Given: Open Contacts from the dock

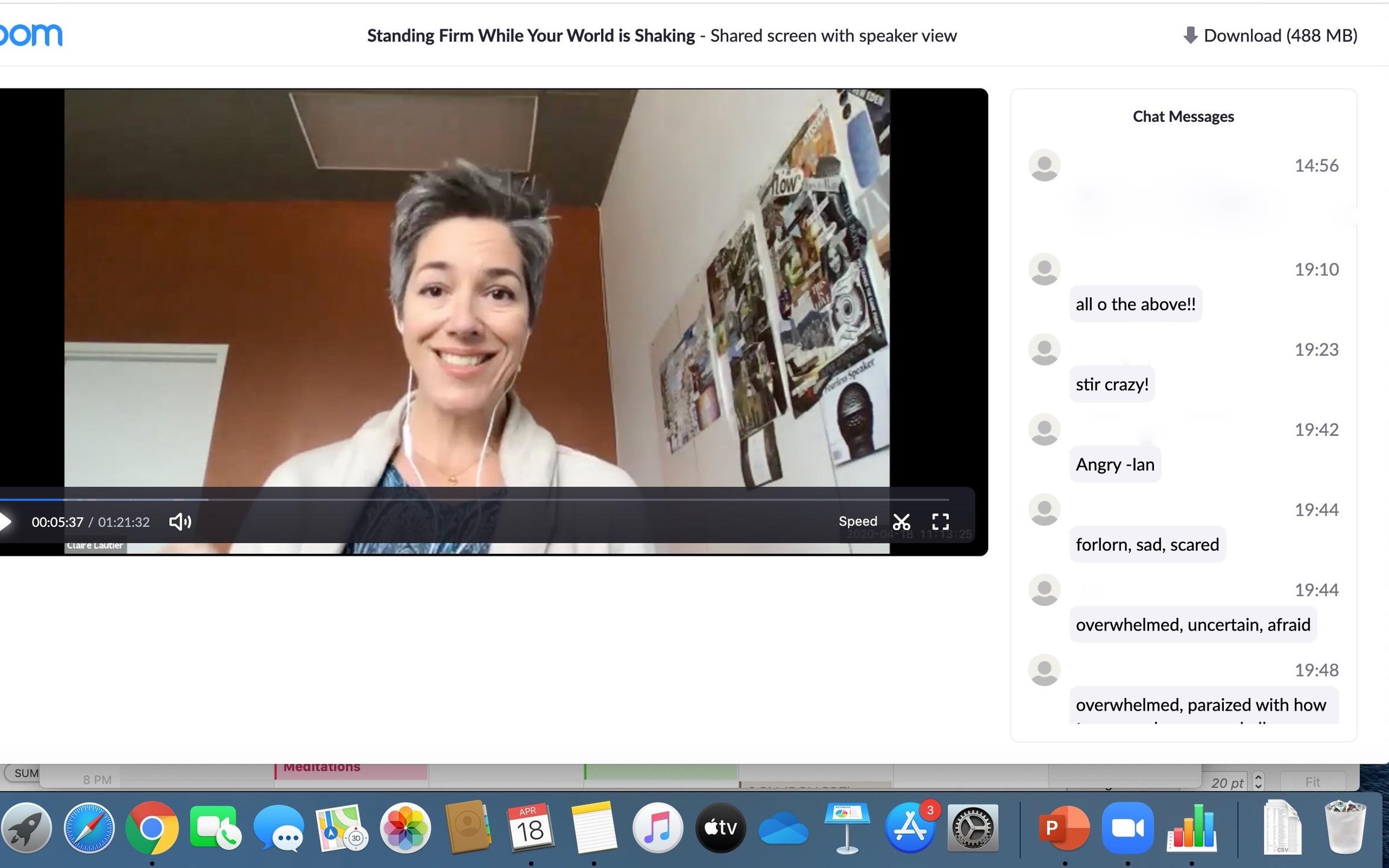Looking at the screenshot, I should pos(467,828).
